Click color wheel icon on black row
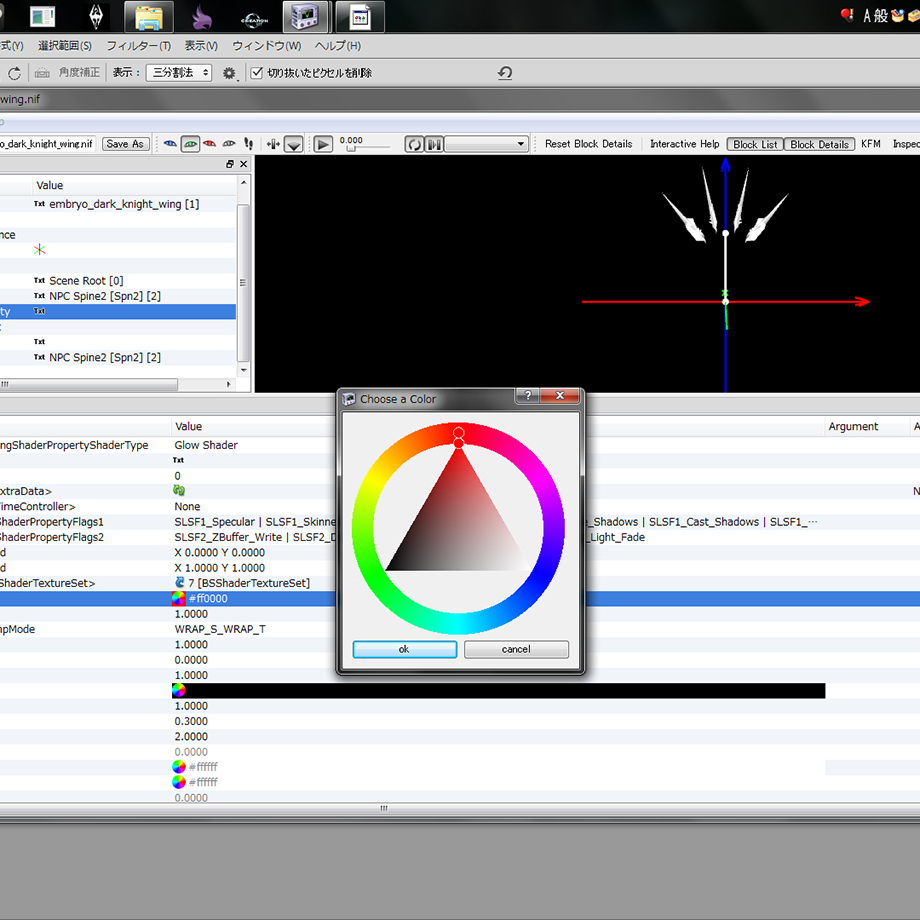The height and width of the screenshot is (920, 920). coord(179,690)
